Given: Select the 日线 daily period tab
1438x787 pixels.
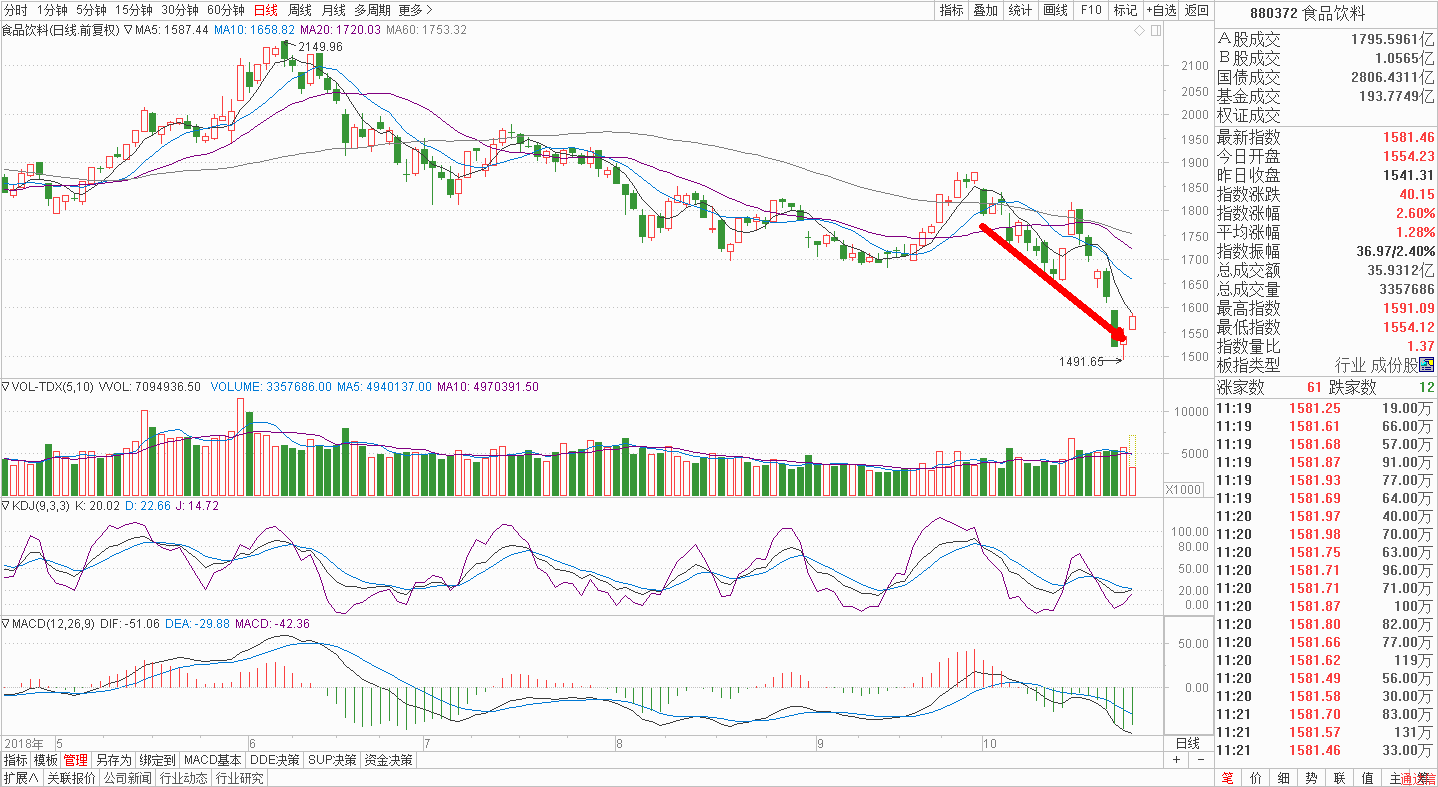Looking at the screenshot, I should click(266, 10).
